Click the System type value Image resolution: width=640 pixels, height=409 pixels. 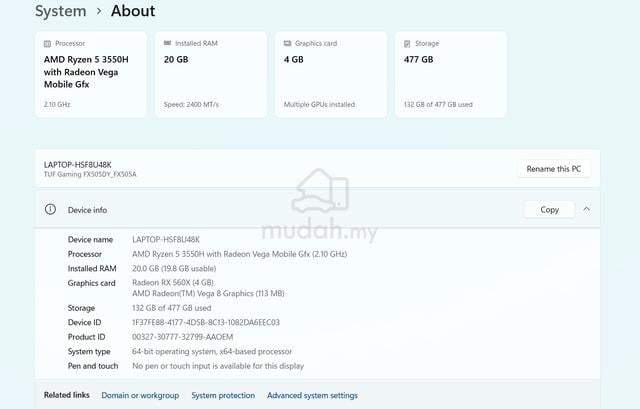[x=212, y=351]
